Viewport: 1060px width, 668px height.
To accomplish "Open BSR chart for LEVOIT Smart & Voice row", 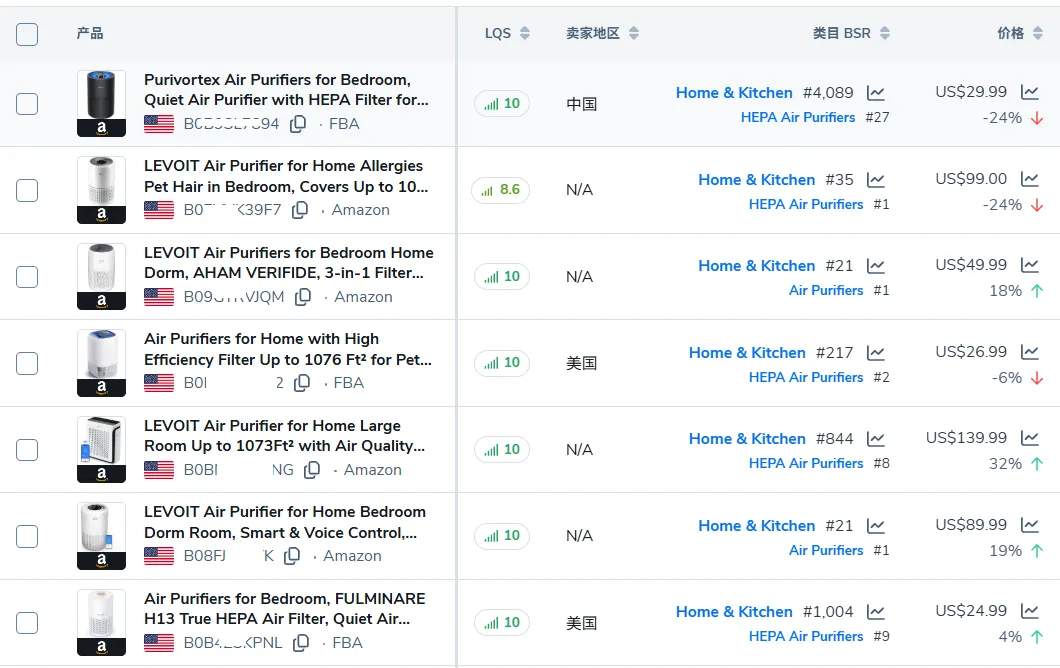I will tap(876, 525).
